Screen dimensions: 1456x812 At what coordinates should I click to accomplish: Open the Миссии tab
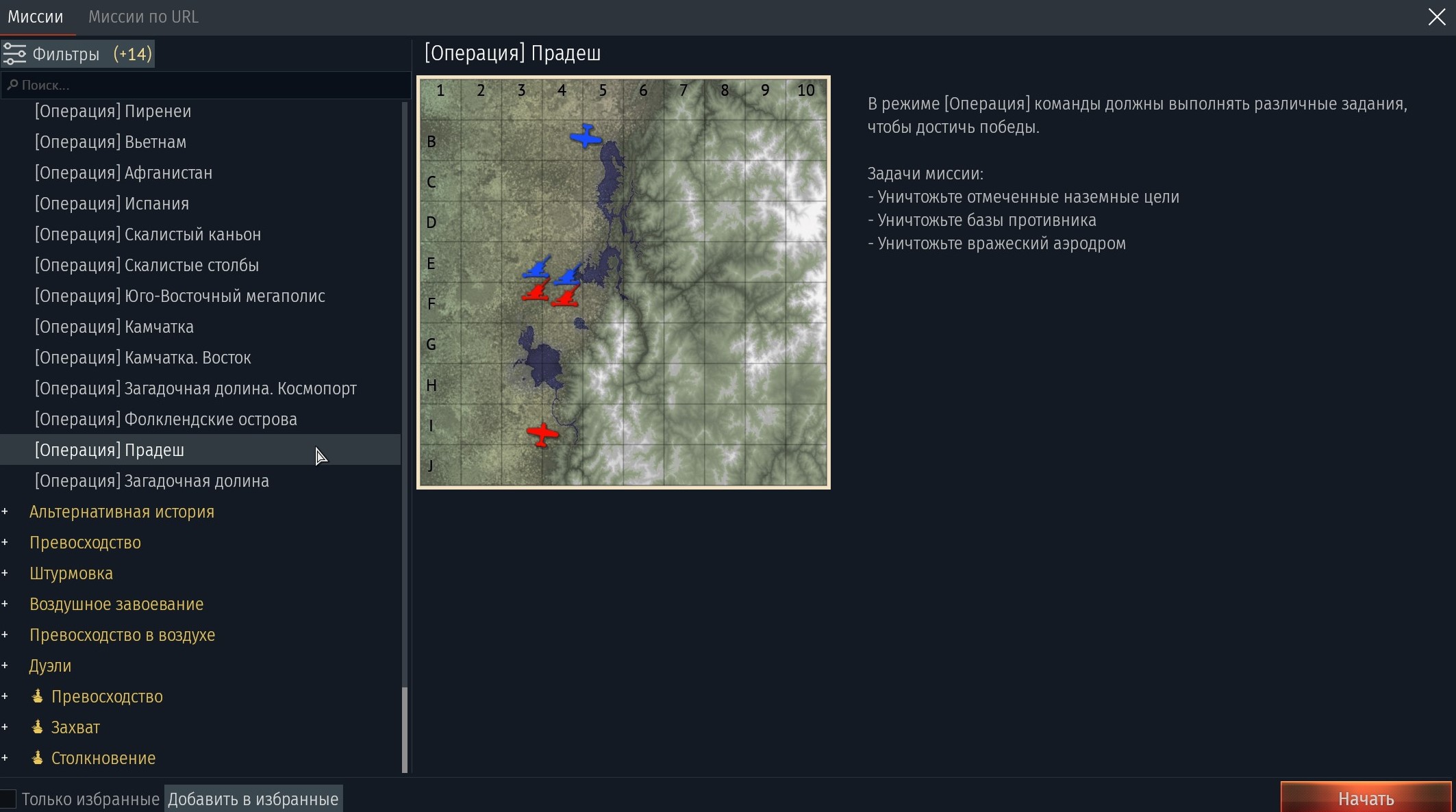pyautogui.click(x=36, y=16)
